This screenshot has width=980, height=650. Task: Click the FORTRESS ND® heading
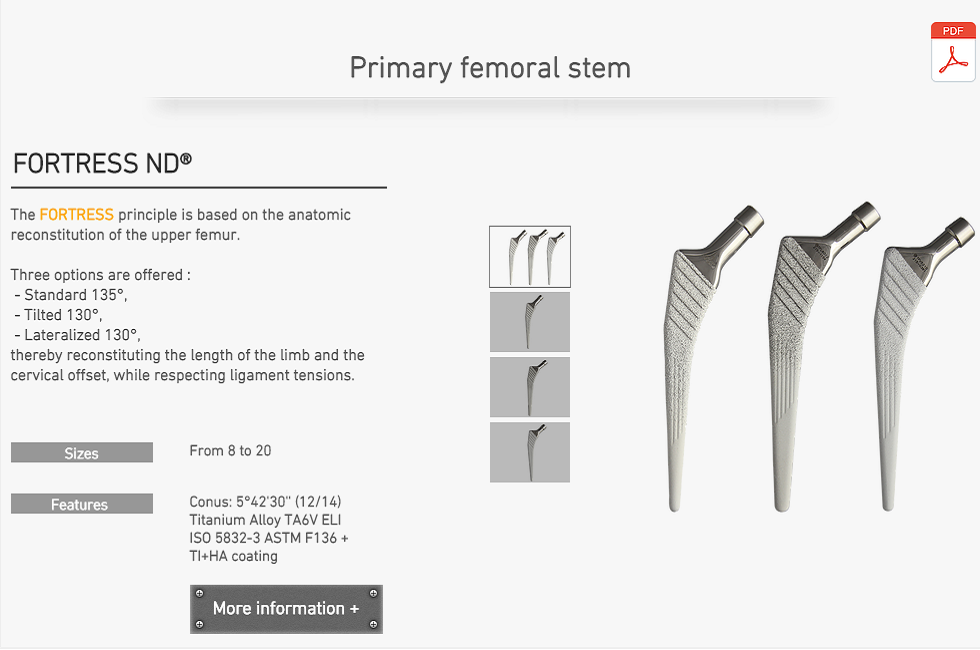[102, 164]
